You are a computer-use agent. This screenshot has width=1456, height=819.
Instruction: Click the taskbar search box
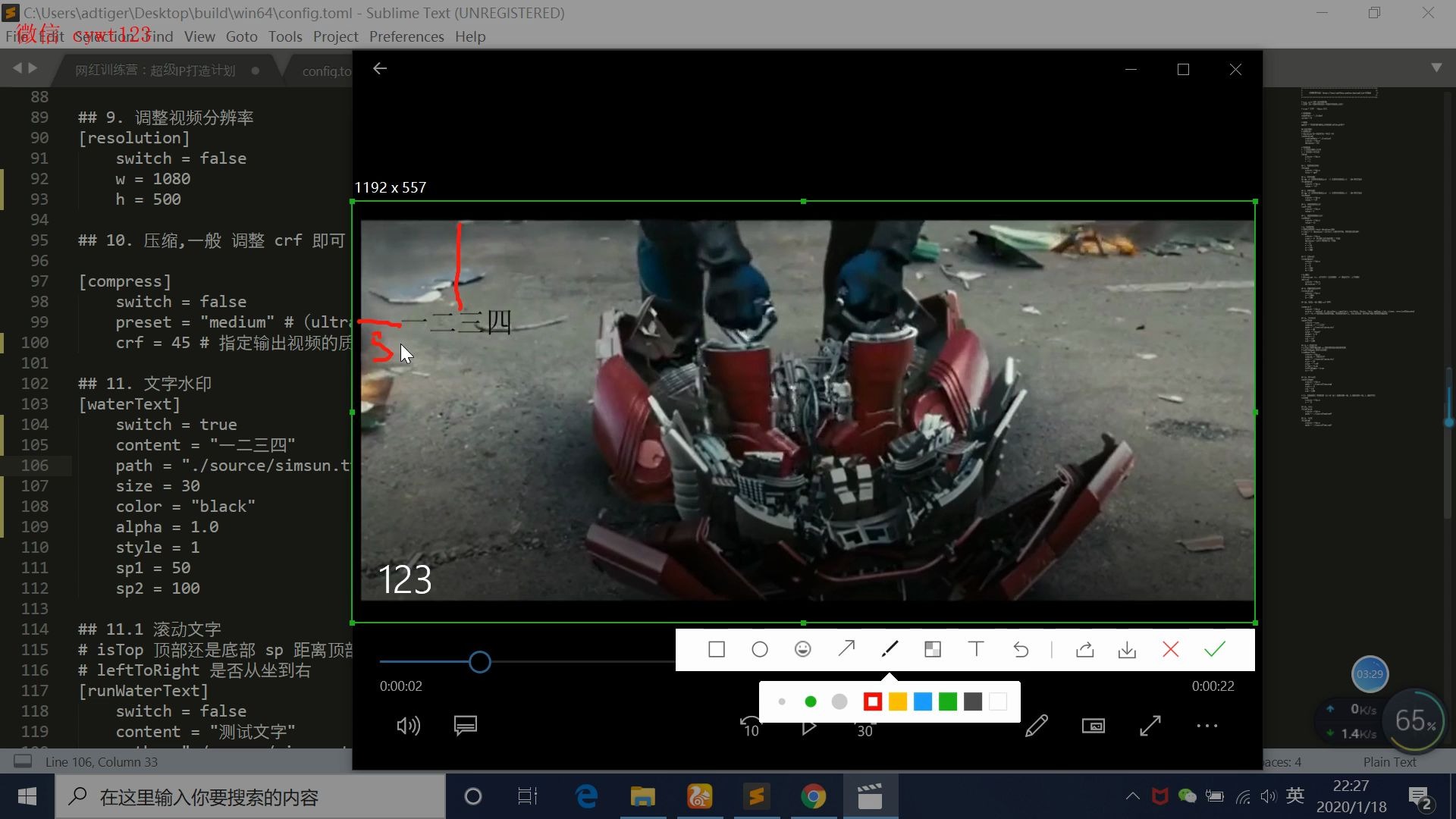250,797
